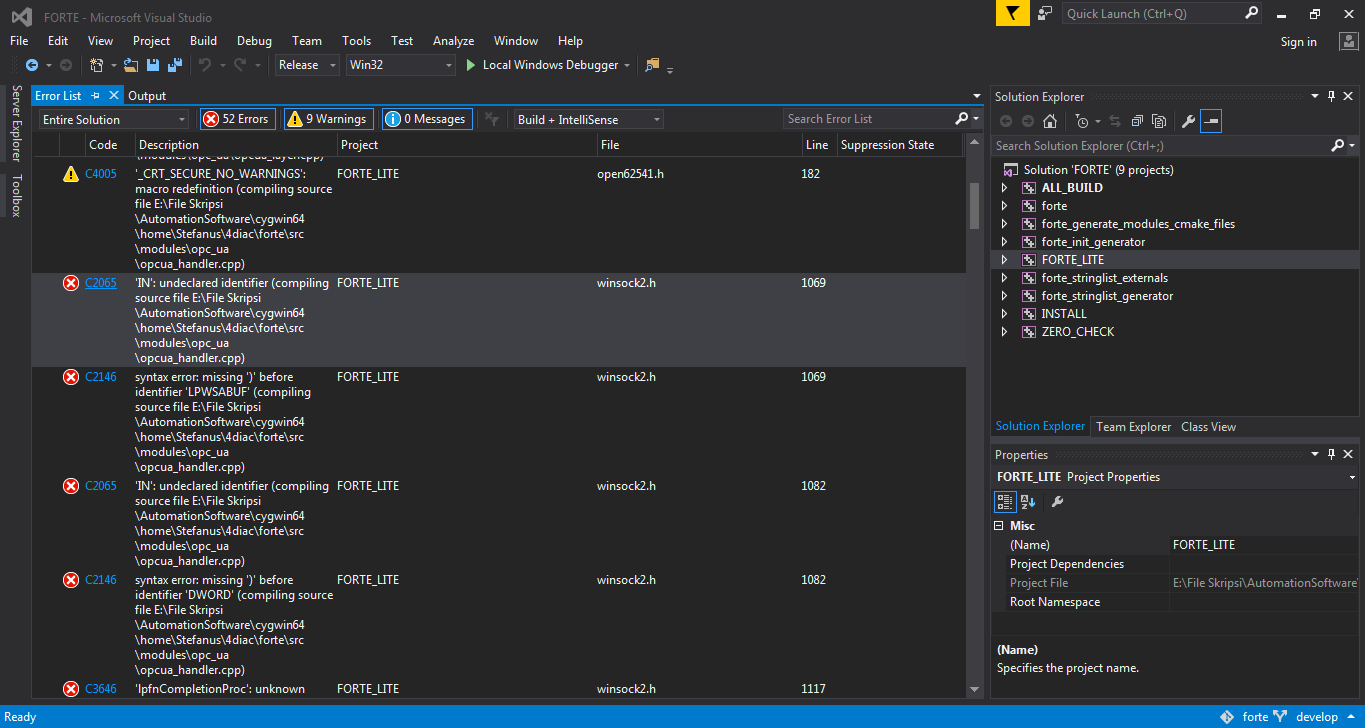Open the Server Explorer side tab
The height and width of the screenshot is (728, 1365).
[x=16, y=123]
